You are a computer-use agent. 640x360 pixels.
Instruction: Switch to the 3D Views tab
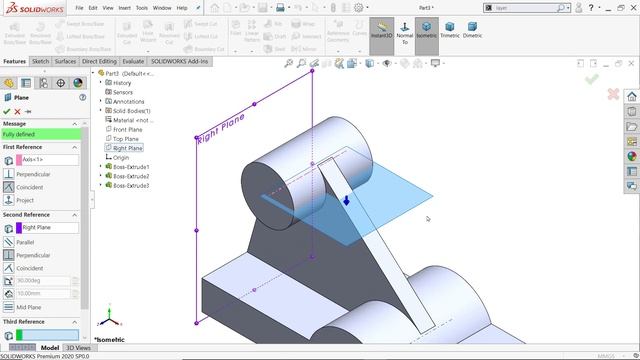pyautogui.click(x=78, y=348)
